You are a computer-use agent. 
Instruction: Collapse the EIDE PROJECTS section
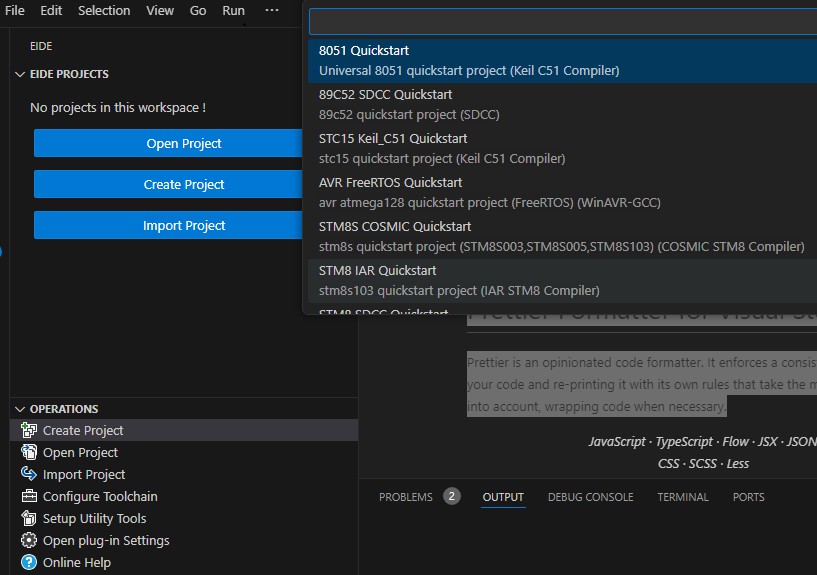[x=20, y=74]
